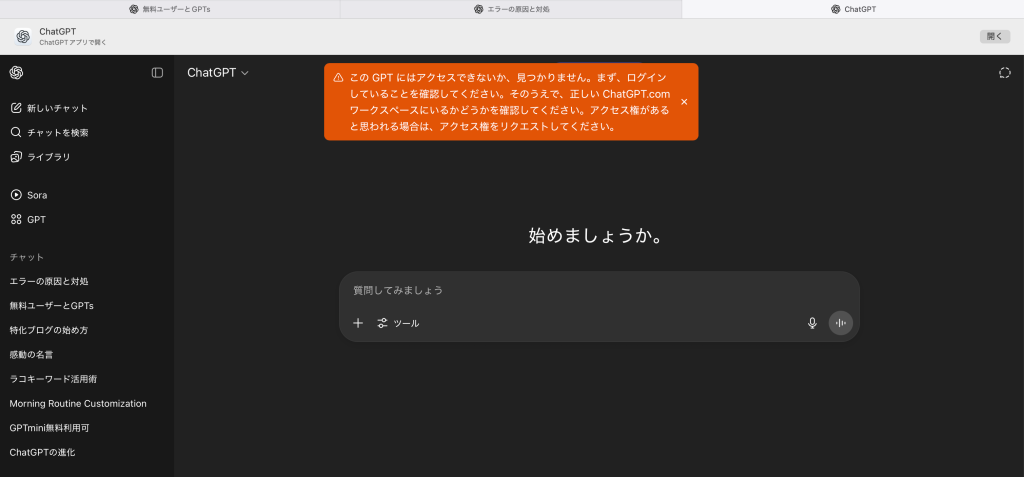The height and width of the screenshot is (477, 1024).
Task: Collapse the チャット section header
Action: (x=27, y=257)
